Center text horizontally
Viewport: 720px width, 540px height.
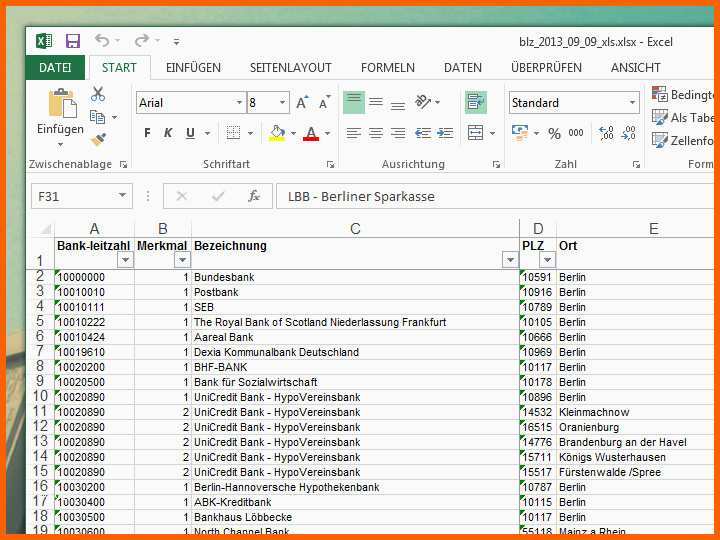tap(376, 133)
